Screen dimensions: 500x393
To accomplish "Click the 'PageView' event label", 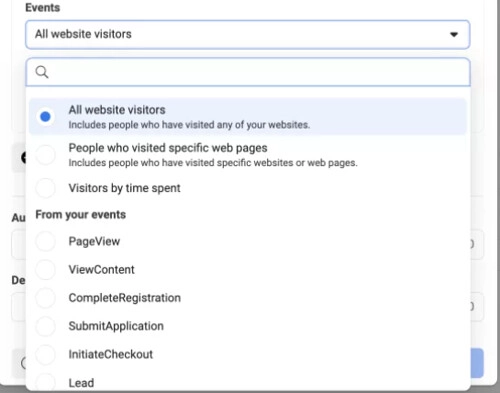I will pyautogui.click(x=94, y=241).
